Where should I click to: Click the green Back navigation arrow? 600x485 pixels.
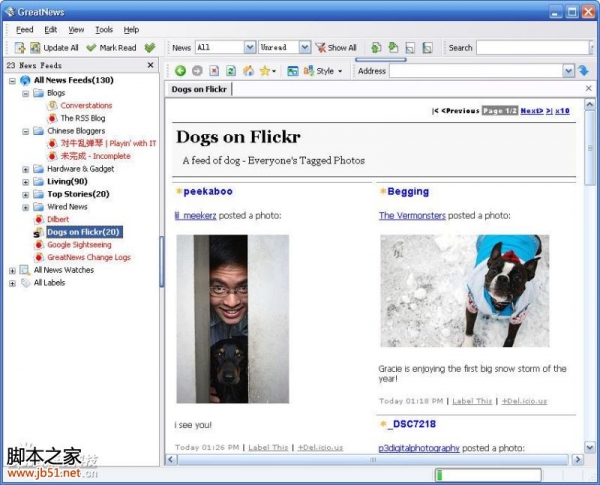click(x=180, y=71)
